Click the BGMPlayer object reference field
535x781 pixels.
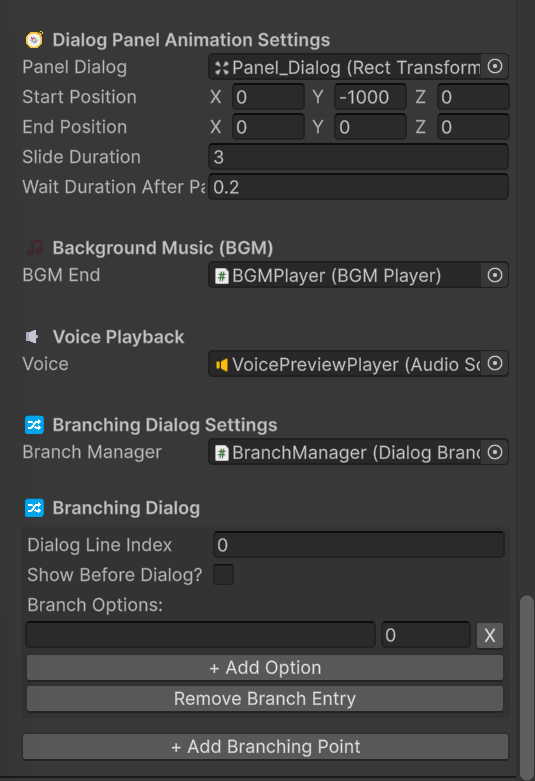(x=345, y=275)
